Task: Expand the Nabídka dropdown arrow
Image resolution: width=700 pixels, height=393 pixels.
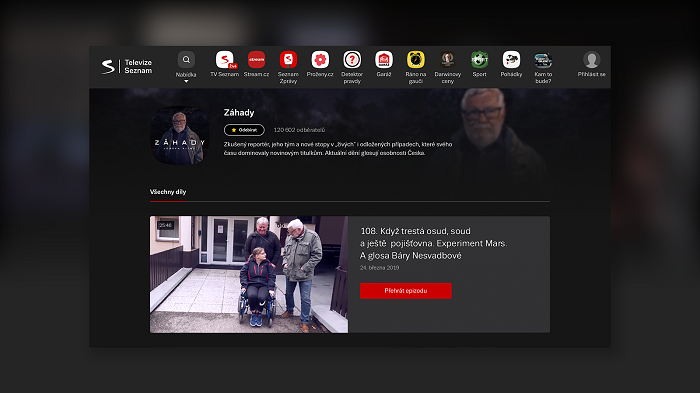Action: pos(186,81)
